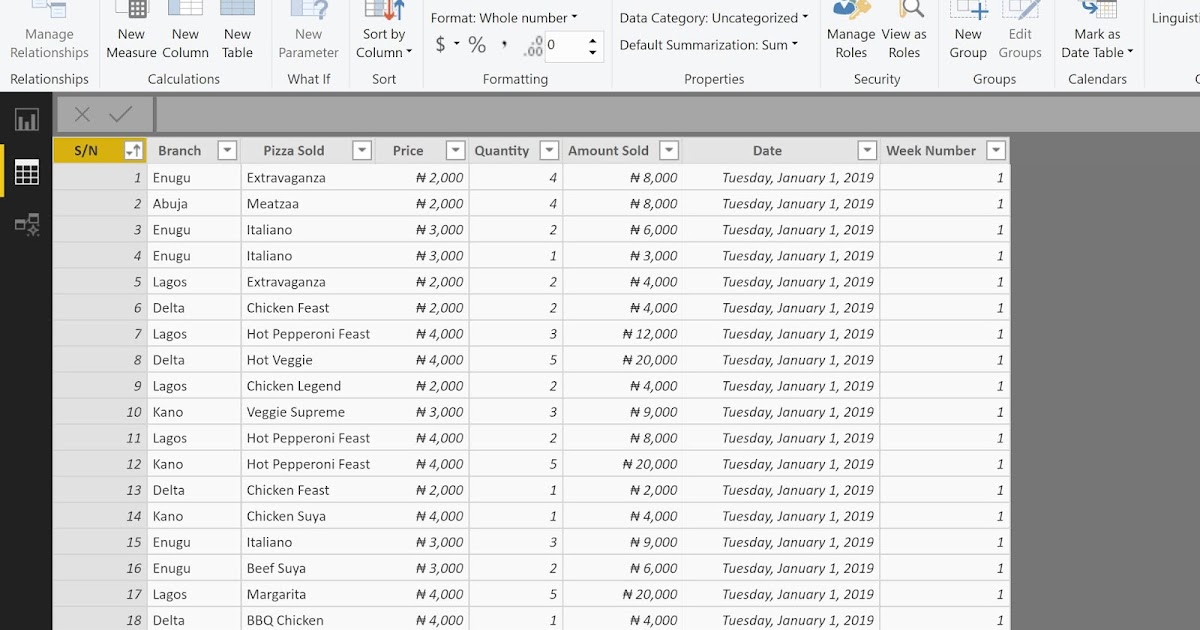Screen dimensions: 1200x630
Task: Click row 1 Extravaganza cell
Action: [x=308, y=178]
